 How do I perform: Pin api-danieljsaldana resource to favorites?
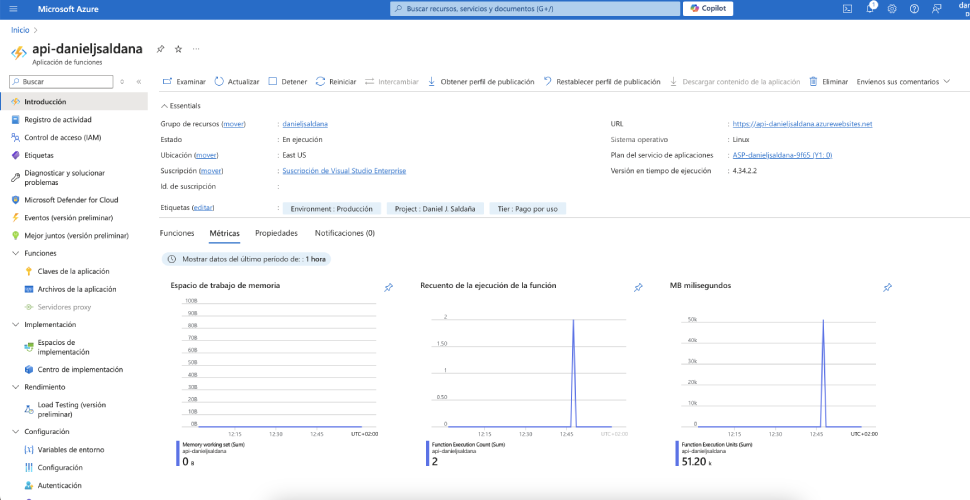pos(160,48)
